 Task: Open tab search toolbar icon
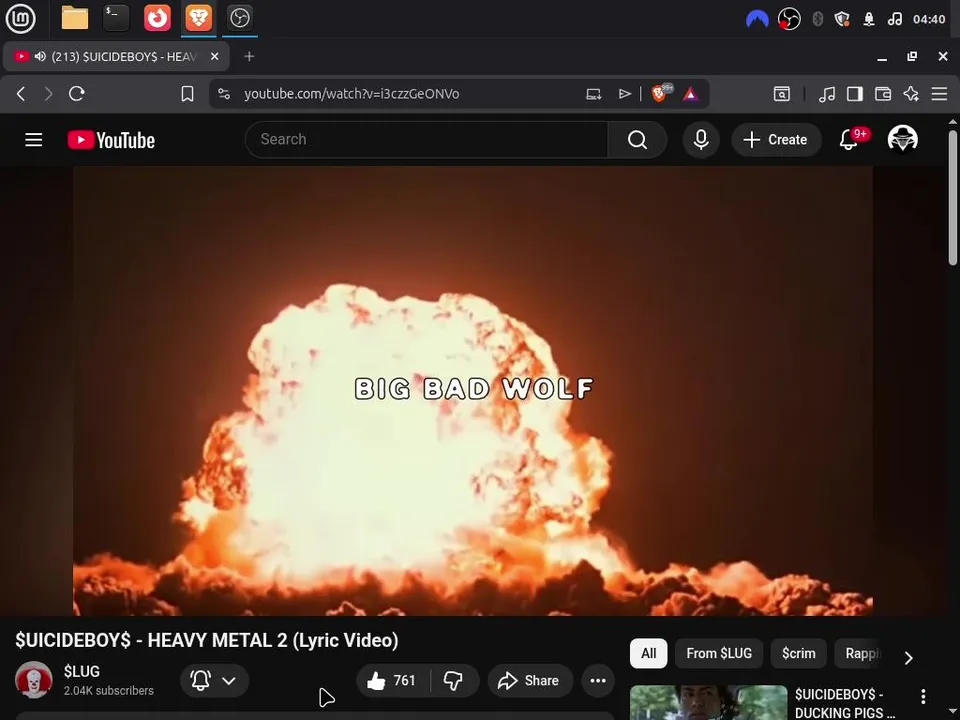[x=782, y=94]
